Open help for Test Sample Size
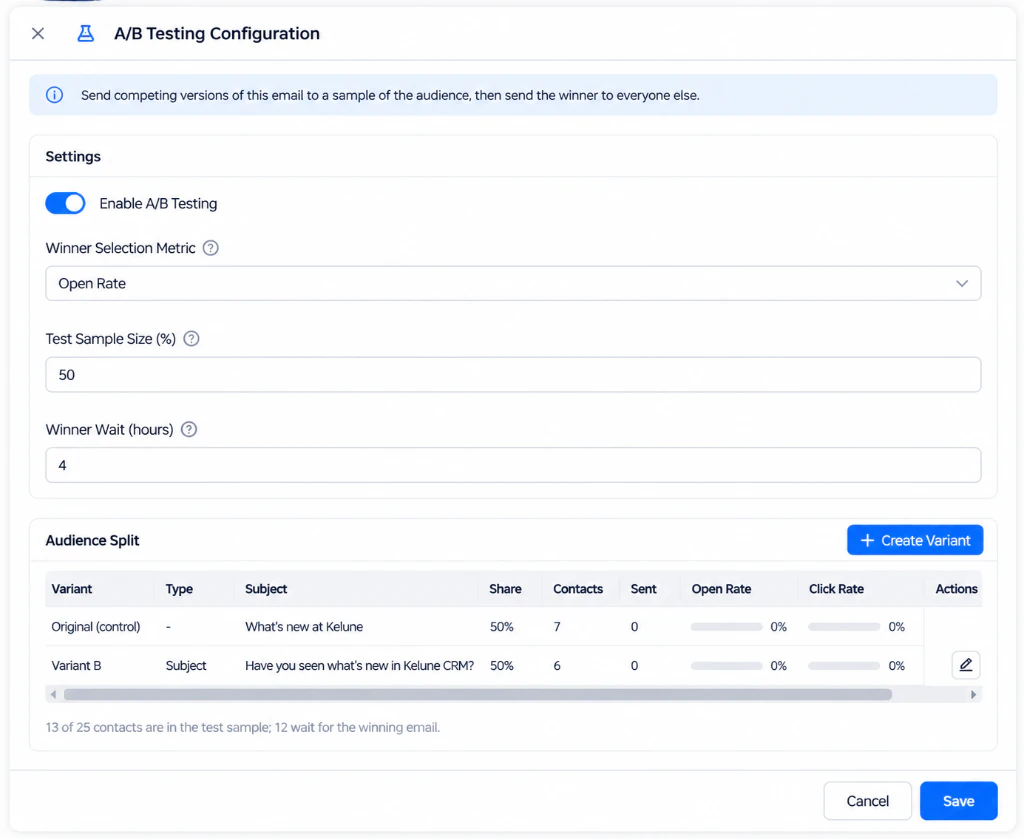The width and height of the screenshot is (1024, 839). click(191, 339)
